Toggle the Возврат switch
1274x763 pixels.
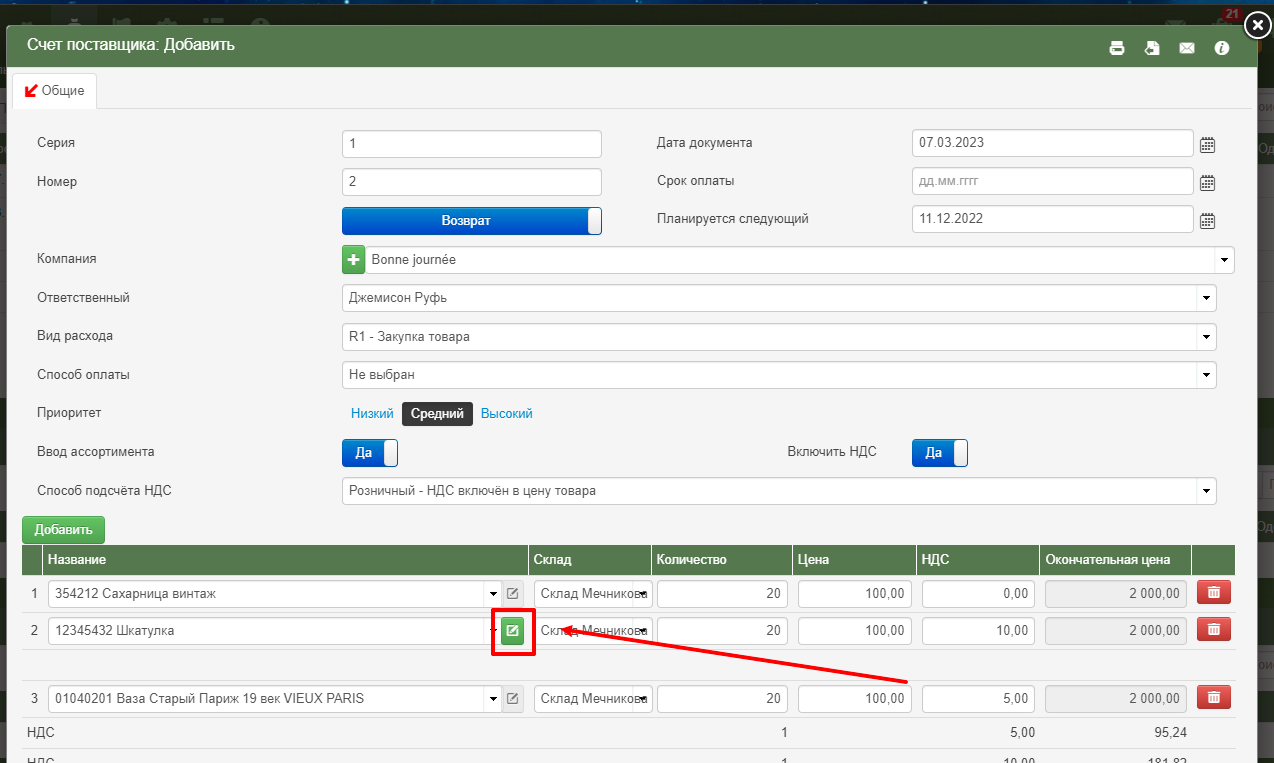click(x=472, y=221)
